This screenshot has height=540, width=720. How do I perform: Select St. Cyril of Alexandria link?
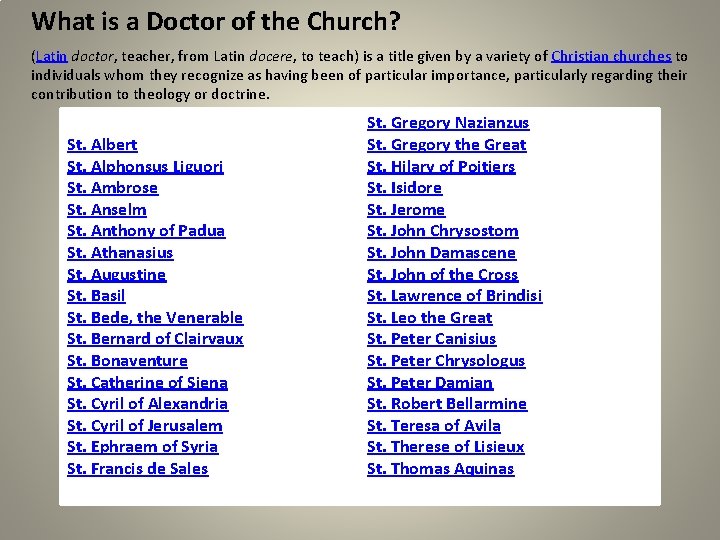point(147,404)
